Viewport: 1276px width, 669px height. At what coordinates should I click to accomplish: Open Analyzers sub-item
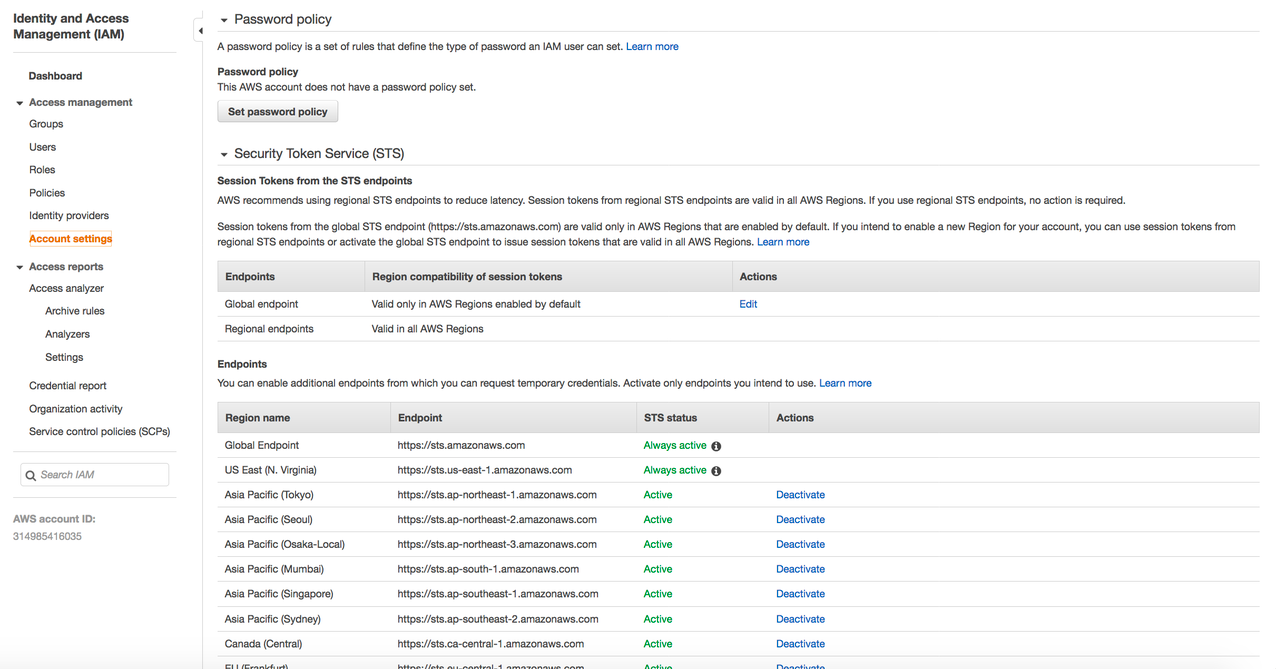click(67, 334)
